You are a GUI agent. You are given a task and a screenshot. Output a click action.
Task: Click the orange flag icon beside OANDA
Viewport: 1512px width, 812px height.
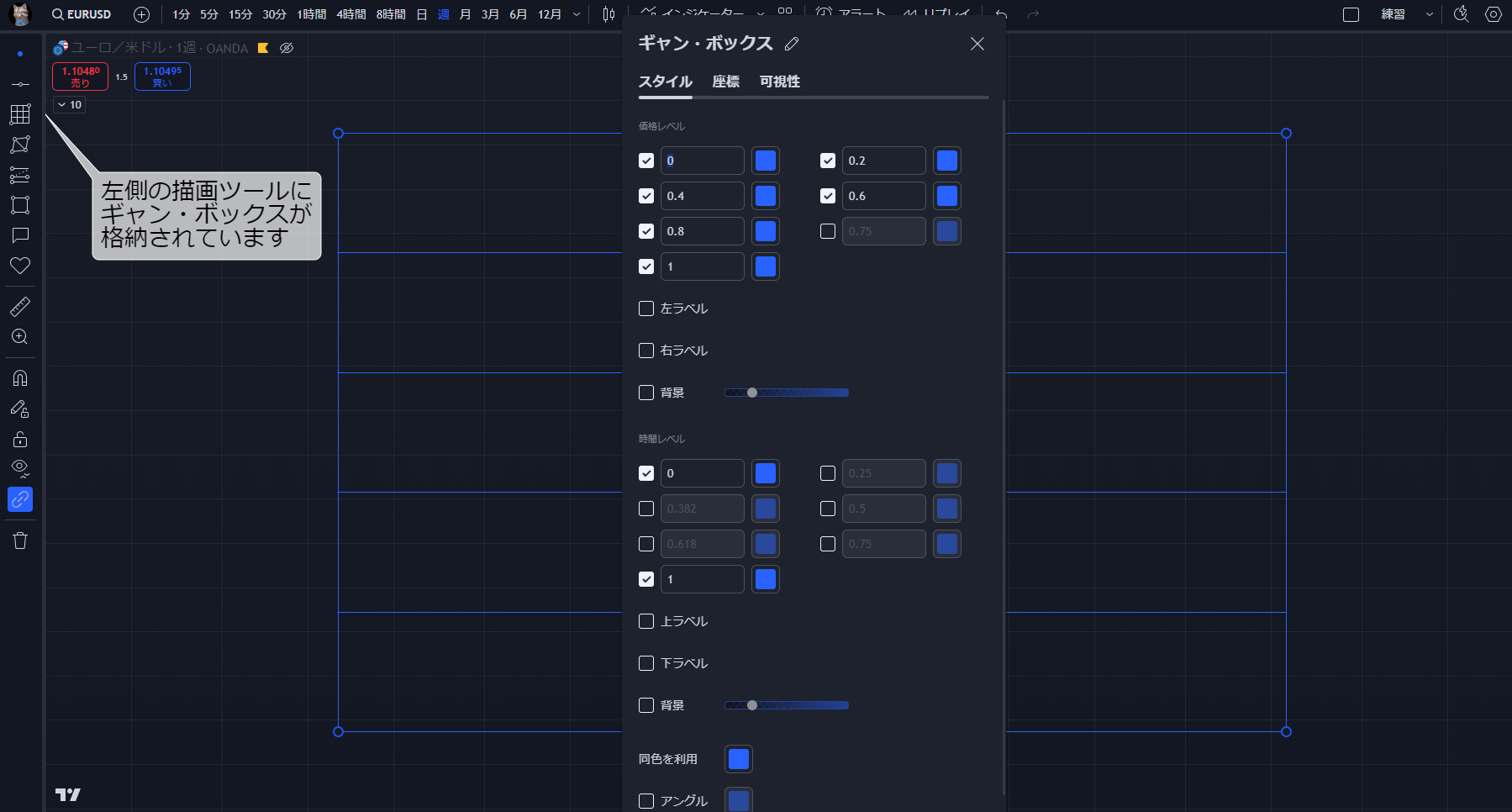coord(263,48)
